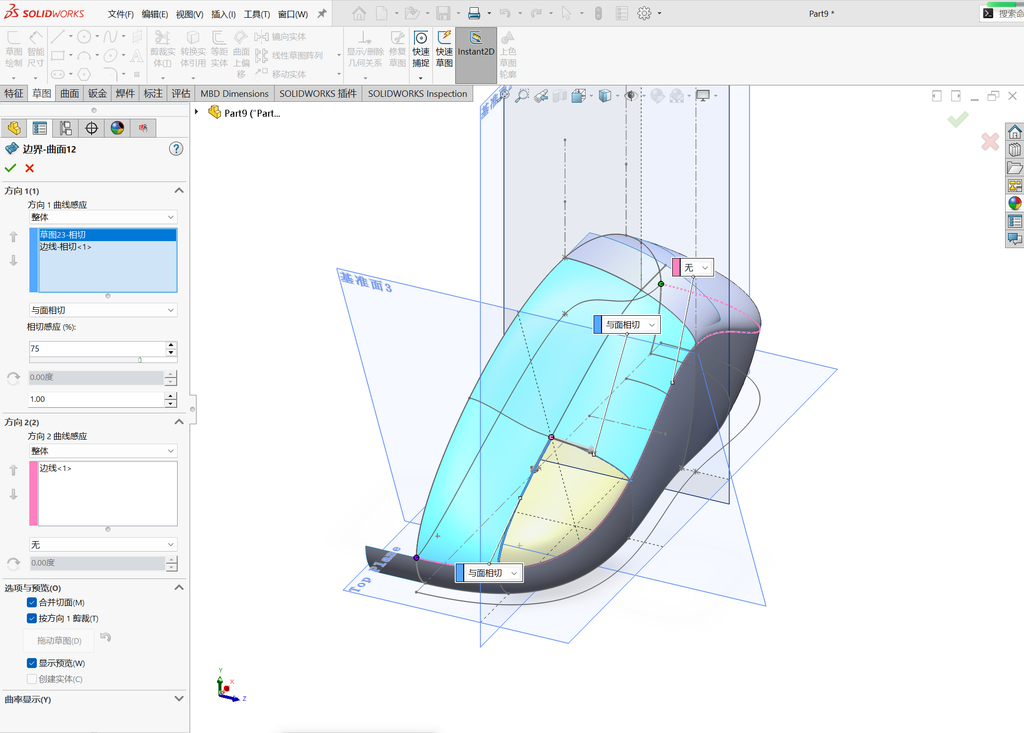Screen dimensions: 1024x733
Task: Move direction 1 curve down arrow
Action: tap(13, 260)
